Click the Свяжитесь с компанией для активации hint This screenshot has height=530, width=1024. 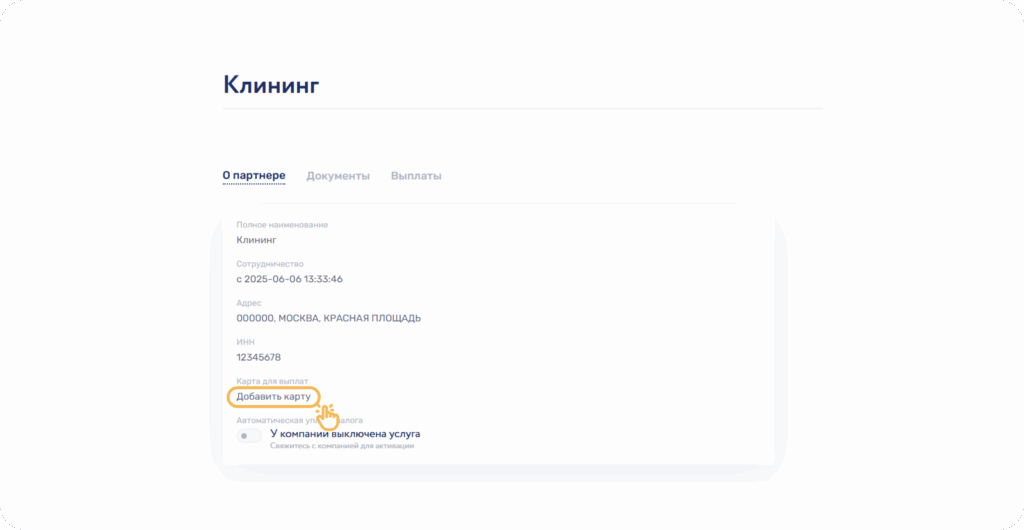click(x=342, y=446)
